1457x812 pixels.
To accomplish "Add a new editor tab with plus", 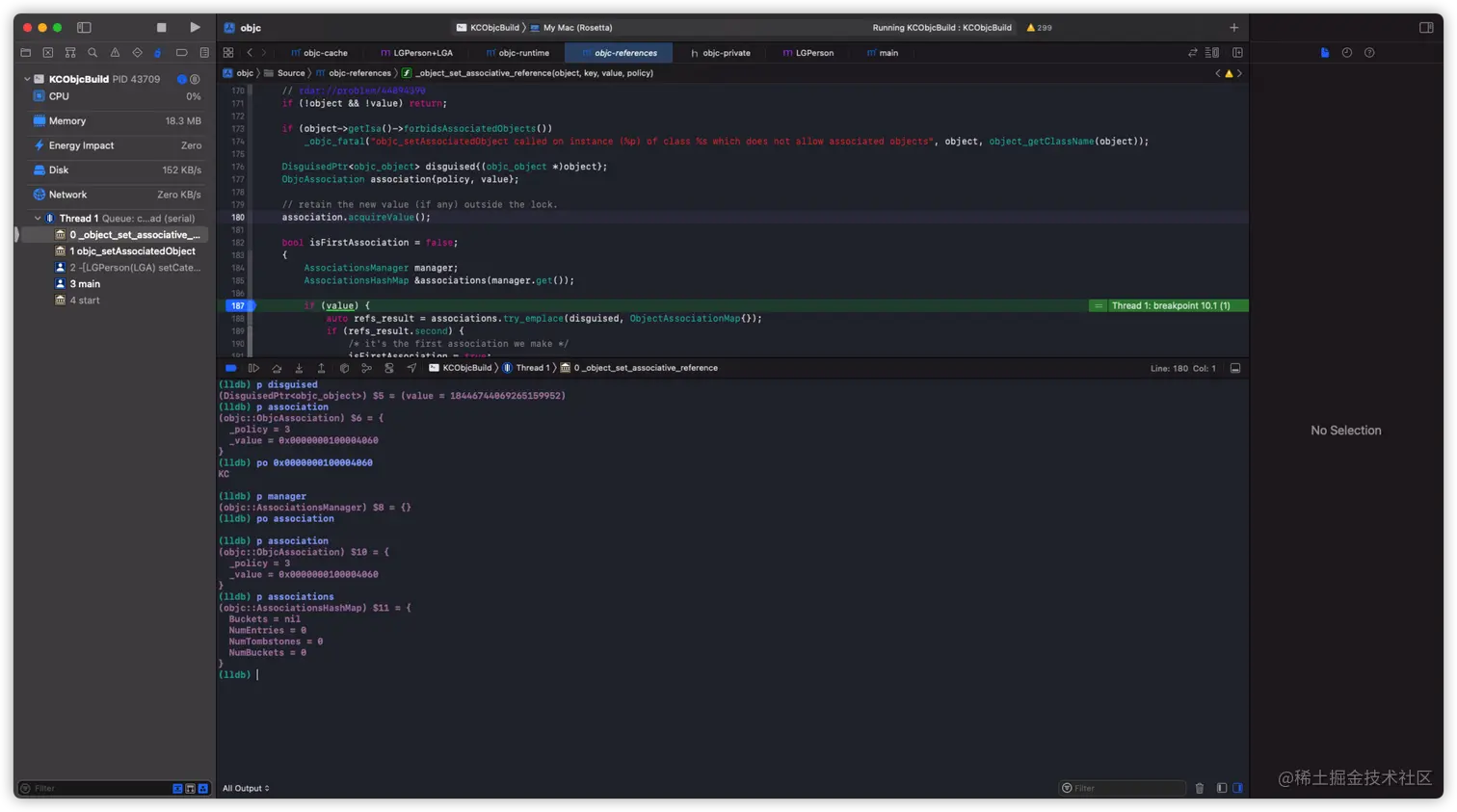I will [1233, 28].
